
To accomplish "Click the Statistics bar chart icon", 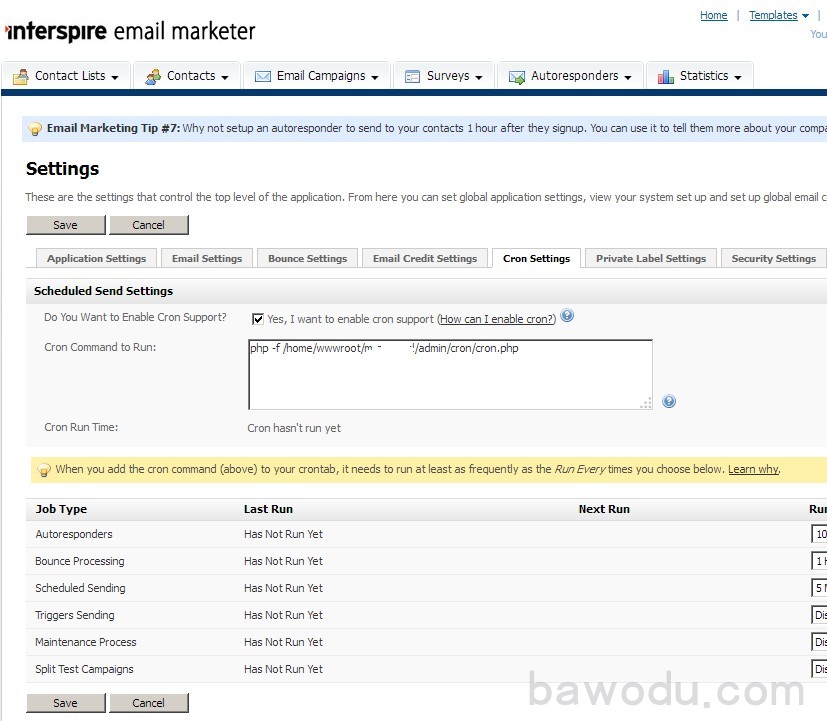I will click(x=666, y=77).
